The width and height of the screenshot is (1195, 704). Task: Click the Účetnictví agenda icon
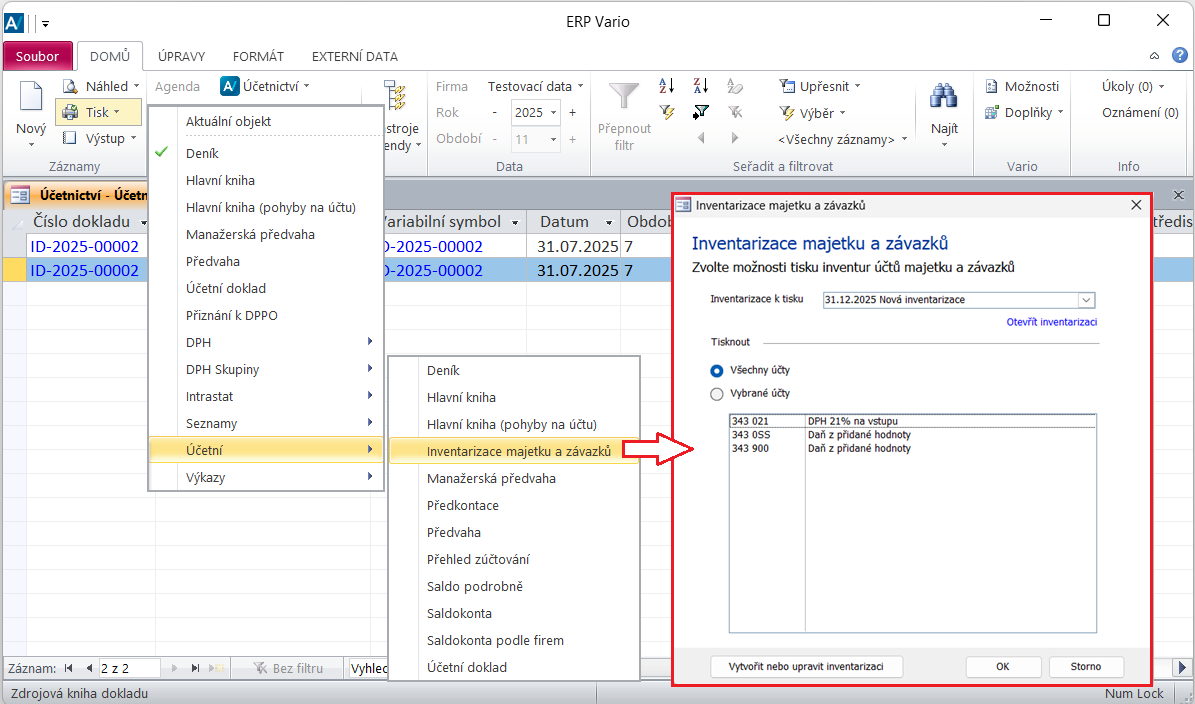pyautogui.click(x=230, y=86)
